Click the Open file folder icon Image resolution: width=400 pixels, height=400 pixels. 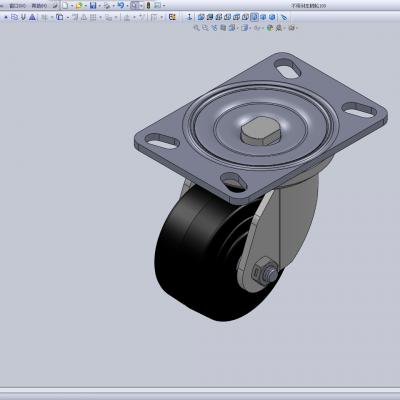coord(79,6)
